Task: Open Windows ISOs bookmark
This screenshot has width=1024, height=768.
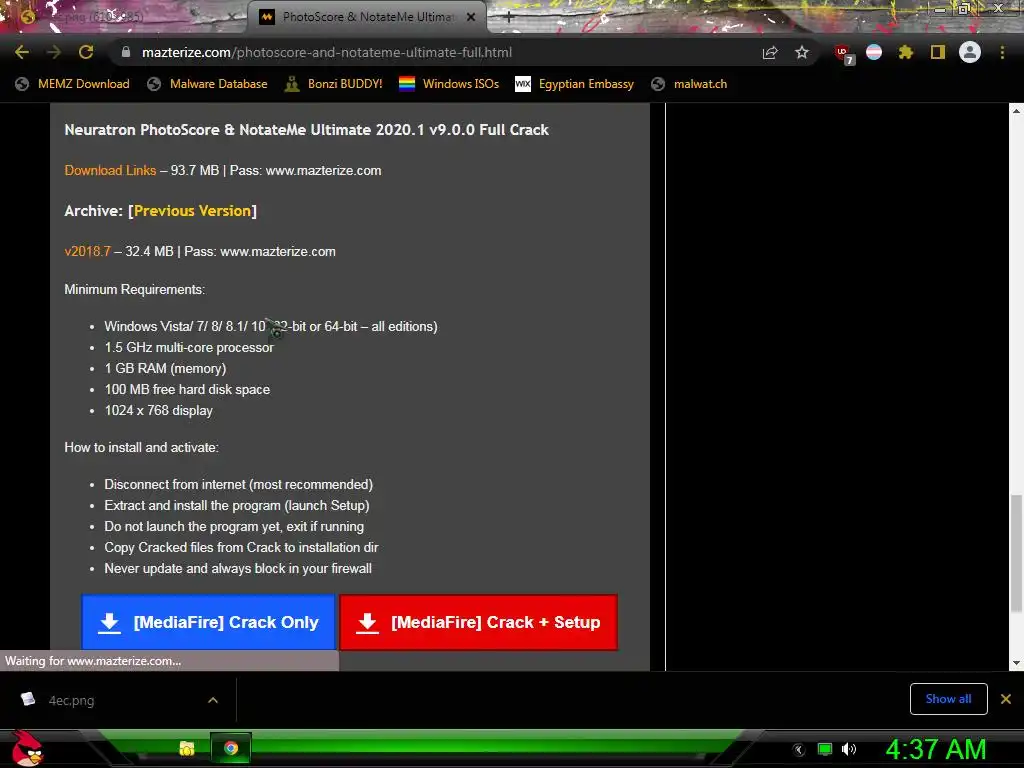Action: pyautogui.click(x=449, y=84)
